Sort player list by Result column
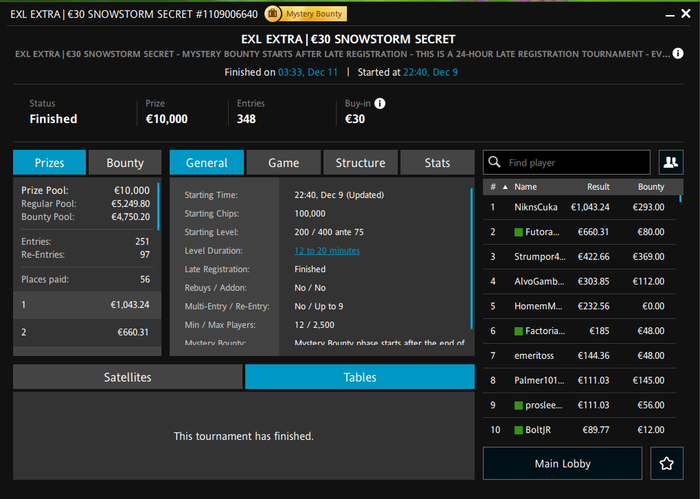The height and width of the screenshot is (499, 700). pos(598,187)
